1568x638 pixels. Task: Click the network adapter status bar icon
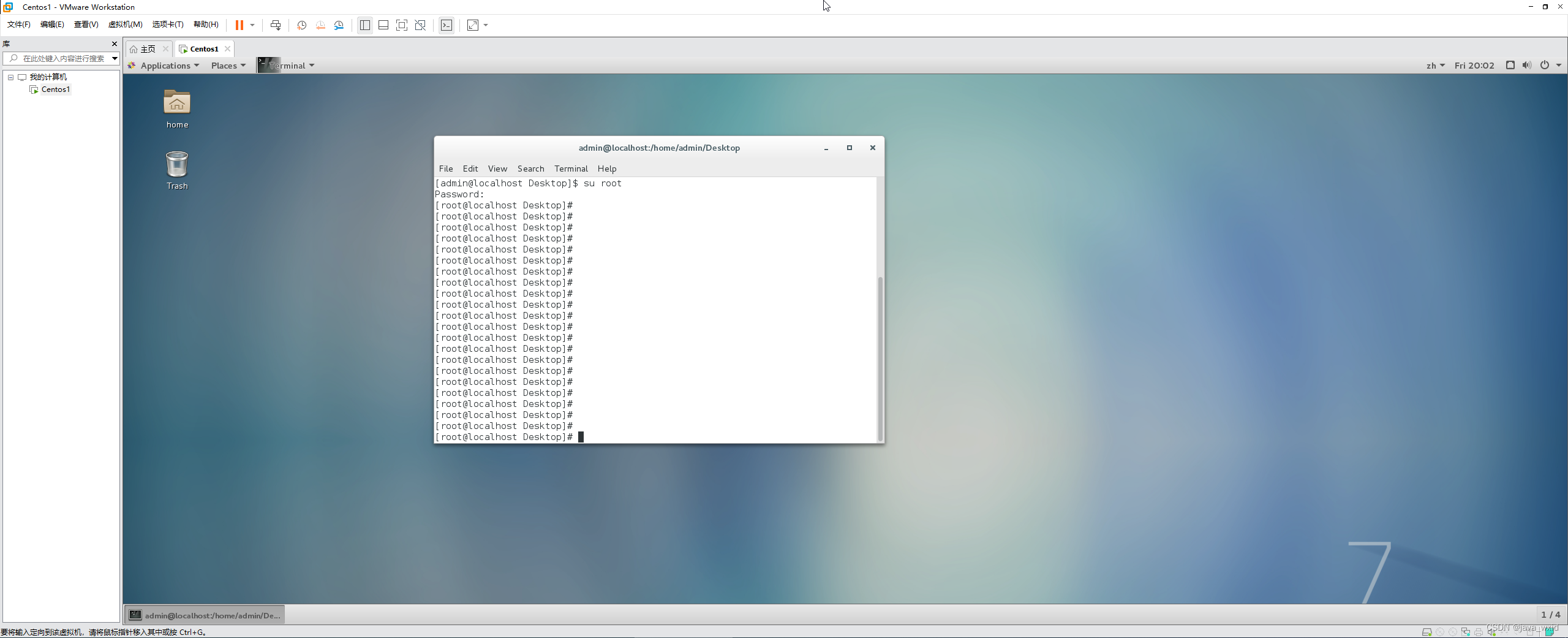coord(1465,632)
